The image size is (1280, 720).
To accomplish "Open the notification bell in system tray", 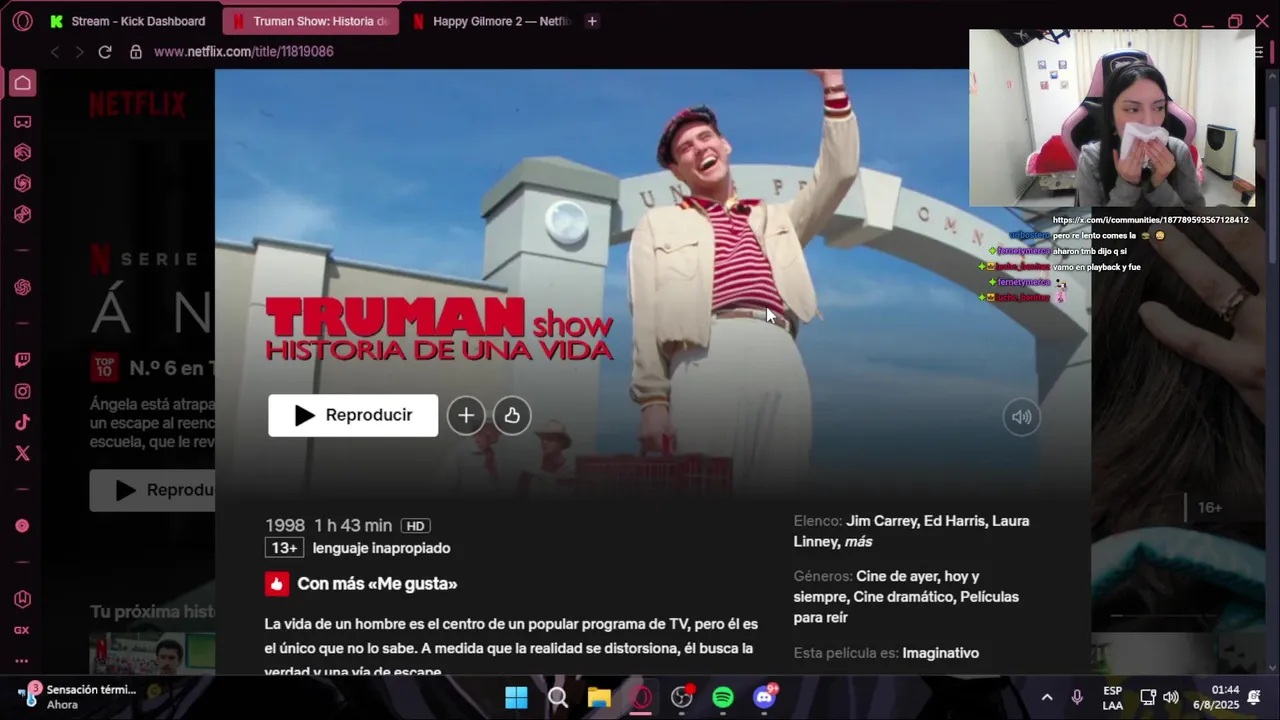I will coord(1254,697).
